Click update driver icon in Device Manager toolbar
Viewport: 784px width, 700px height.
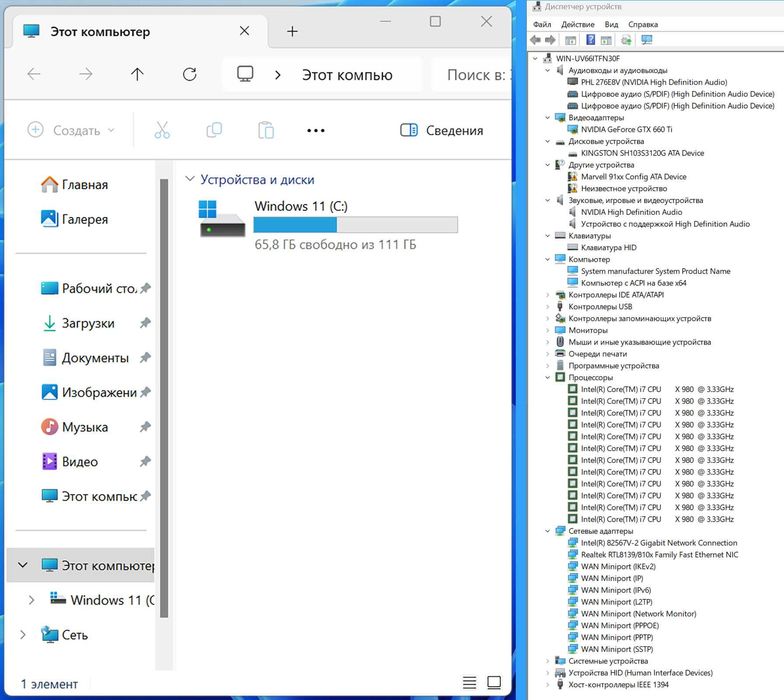pyautogui.click(x=626, y=40)
